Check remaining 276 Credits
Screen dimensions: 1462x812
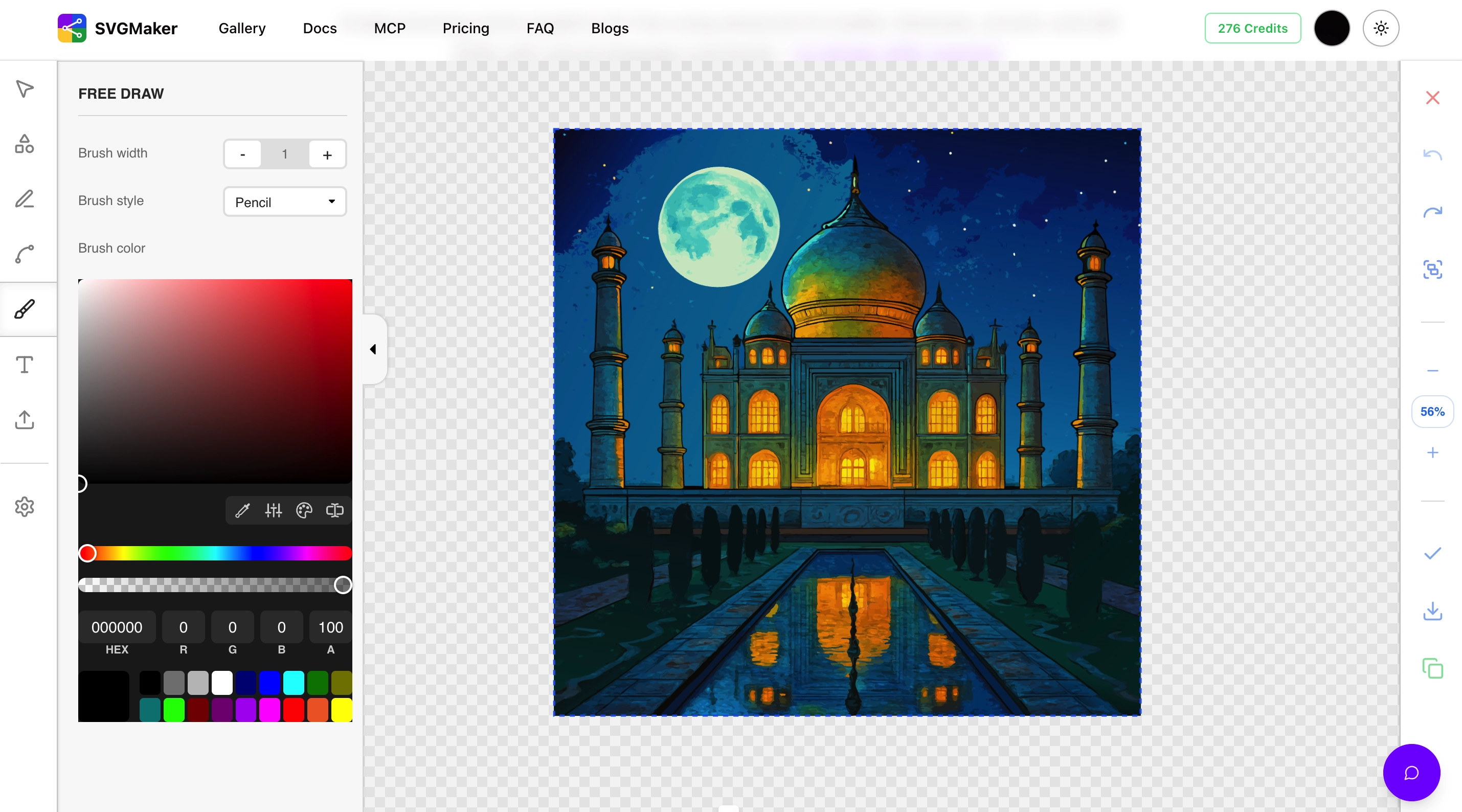tap(1252, 28)
